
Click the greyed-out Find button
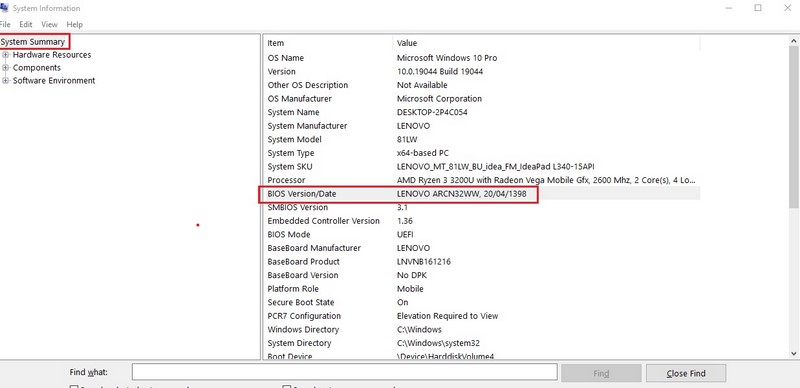tap(601, 373)
